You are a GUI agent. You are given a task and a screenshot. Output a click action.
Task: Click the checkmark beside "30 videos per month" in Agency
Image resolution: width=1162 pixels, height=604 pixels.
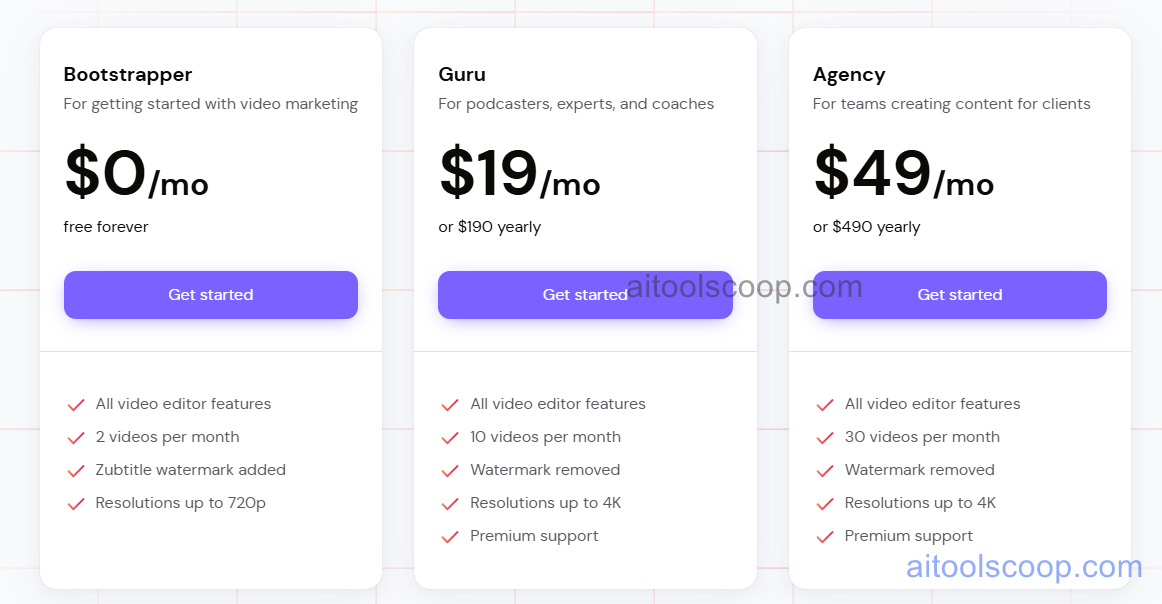[x=824, y=437]
